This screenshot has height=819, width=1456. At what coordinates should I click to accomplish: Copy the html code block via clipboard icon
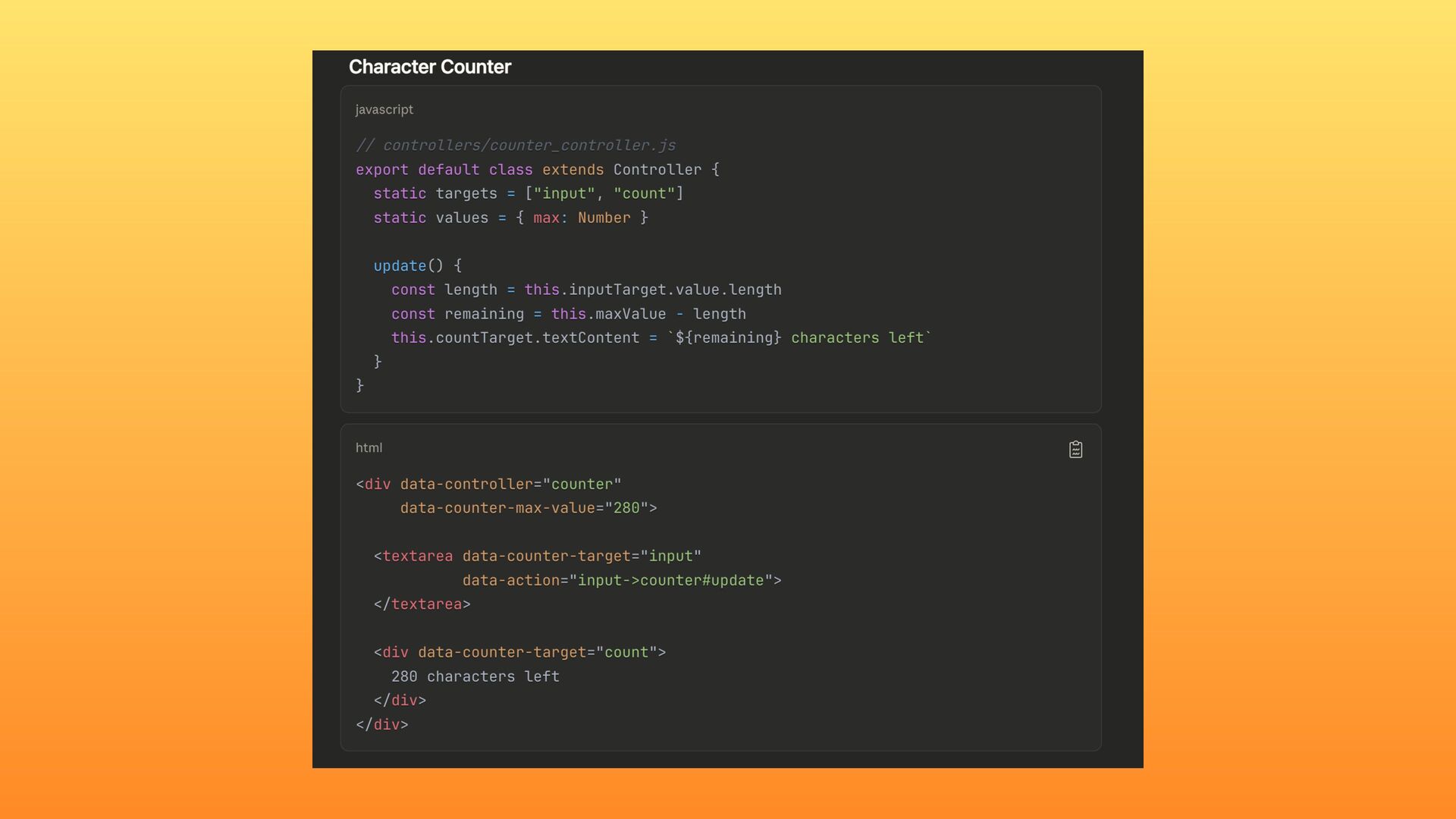coord(1075,450)
